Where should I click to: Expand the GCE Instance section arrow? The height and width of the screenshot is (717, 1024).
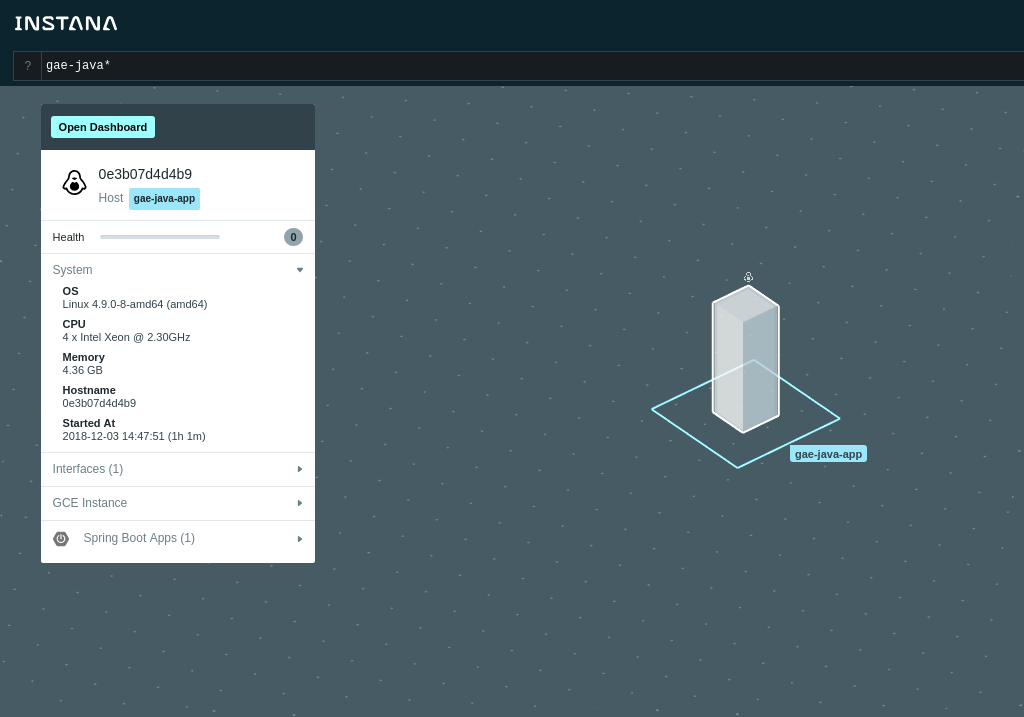(300, 503)
